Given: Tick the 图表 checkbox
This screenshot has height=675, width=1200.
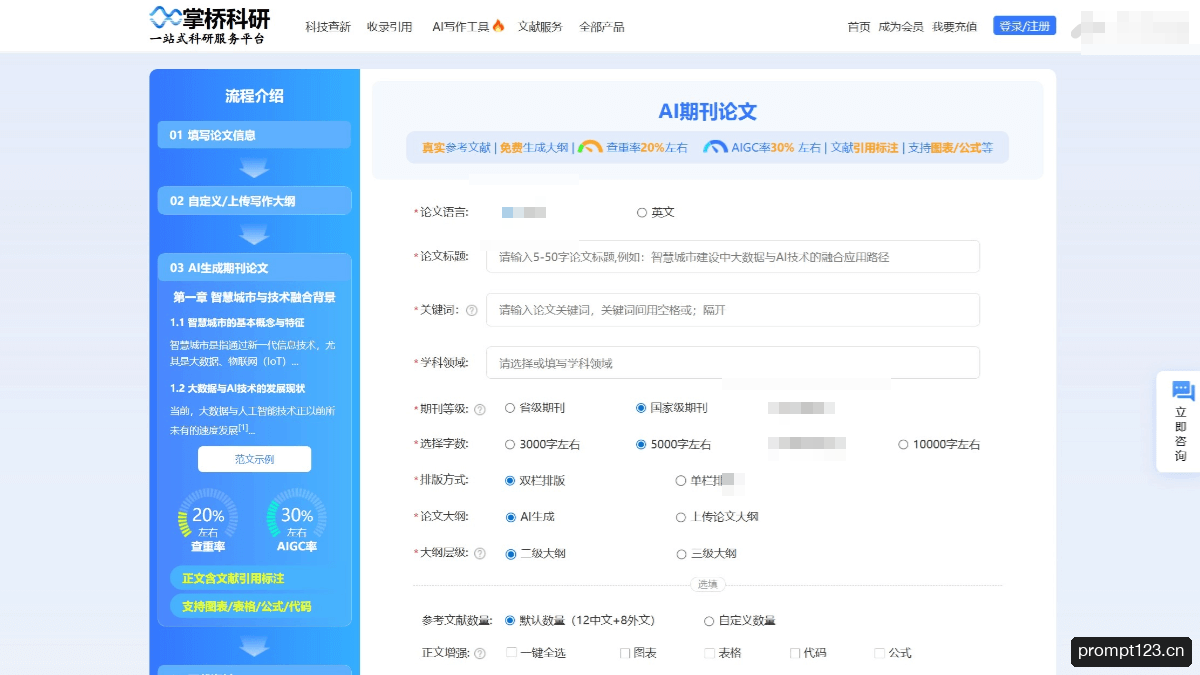Looking at the screenshot, I should [x=625, y=653].
